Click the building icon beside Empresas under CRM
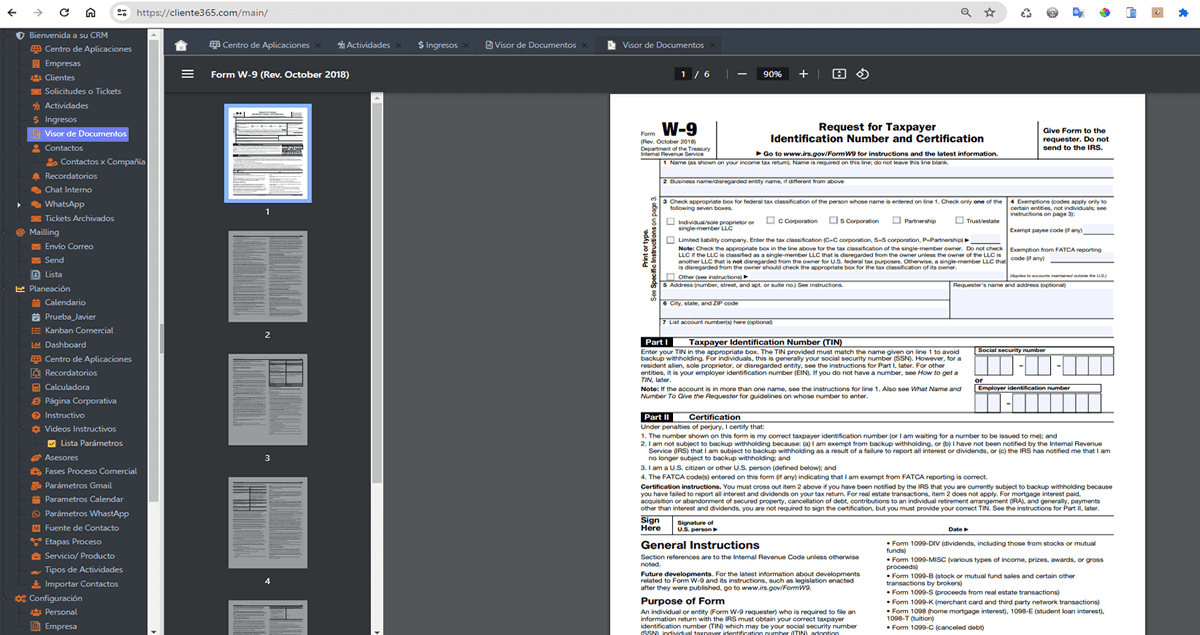Viewport: 1200px width, 635px height. [37, 63]
